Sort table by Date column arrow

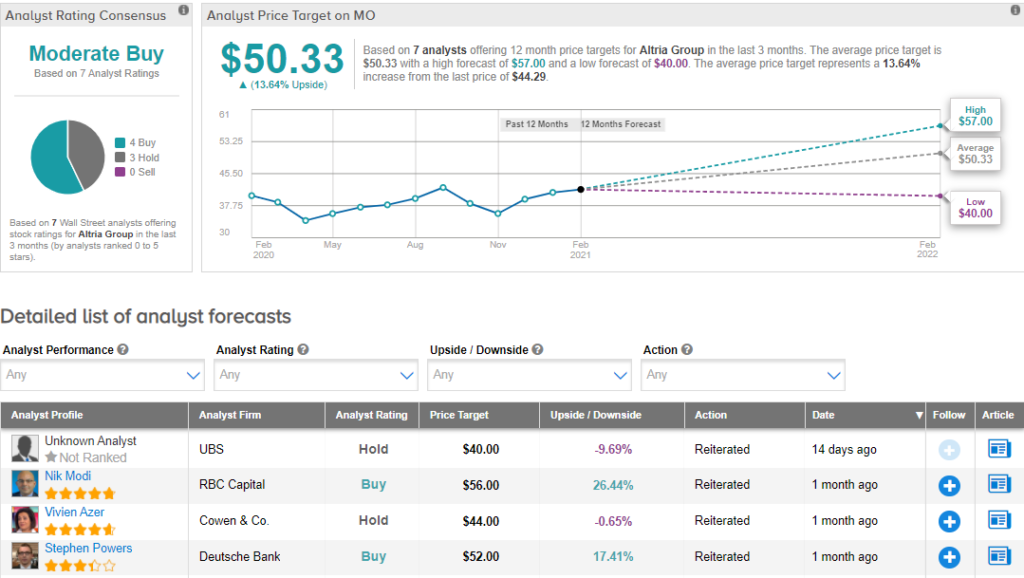(919, 415)
